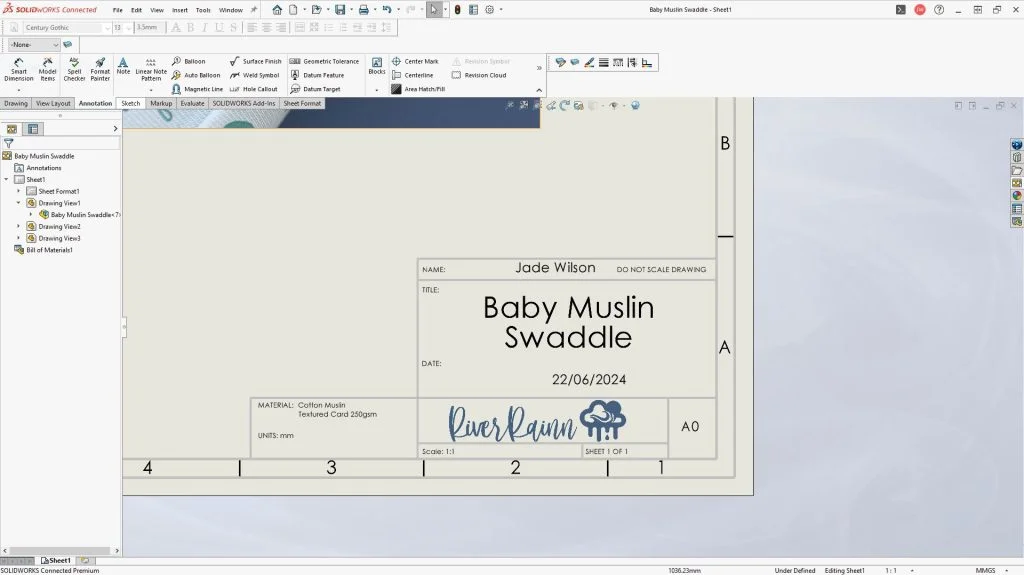The image size is (1024, 575).
Task: Run the Spell Checker tool
Action: point(75,68)
